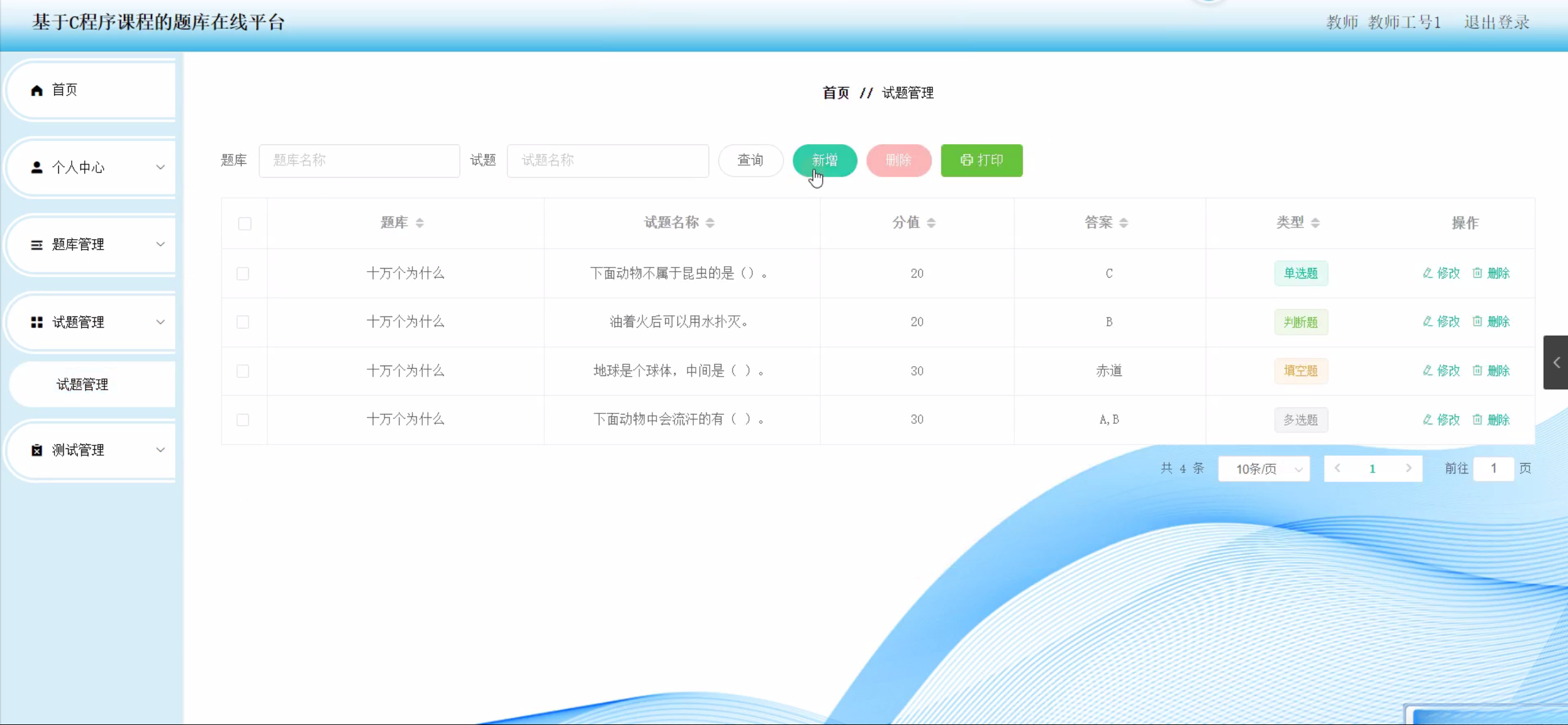Click the sort arrows on 题库 column
The image size is (1568, 725).
coord(420,223)
